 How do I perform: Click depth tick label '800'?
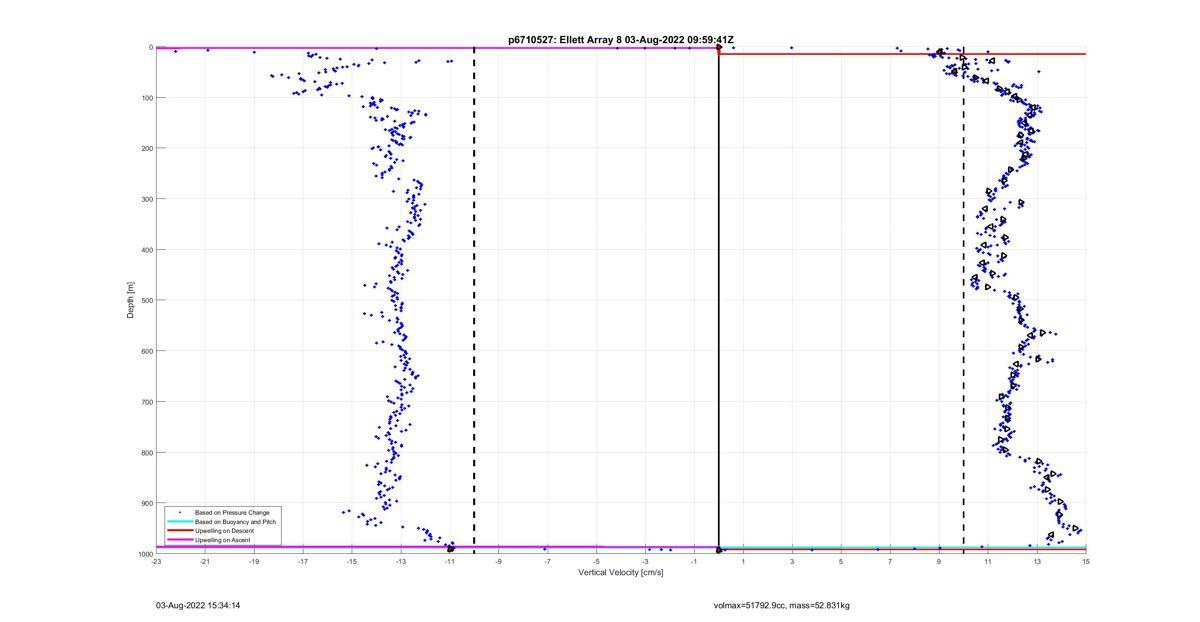tap(146, 452)
